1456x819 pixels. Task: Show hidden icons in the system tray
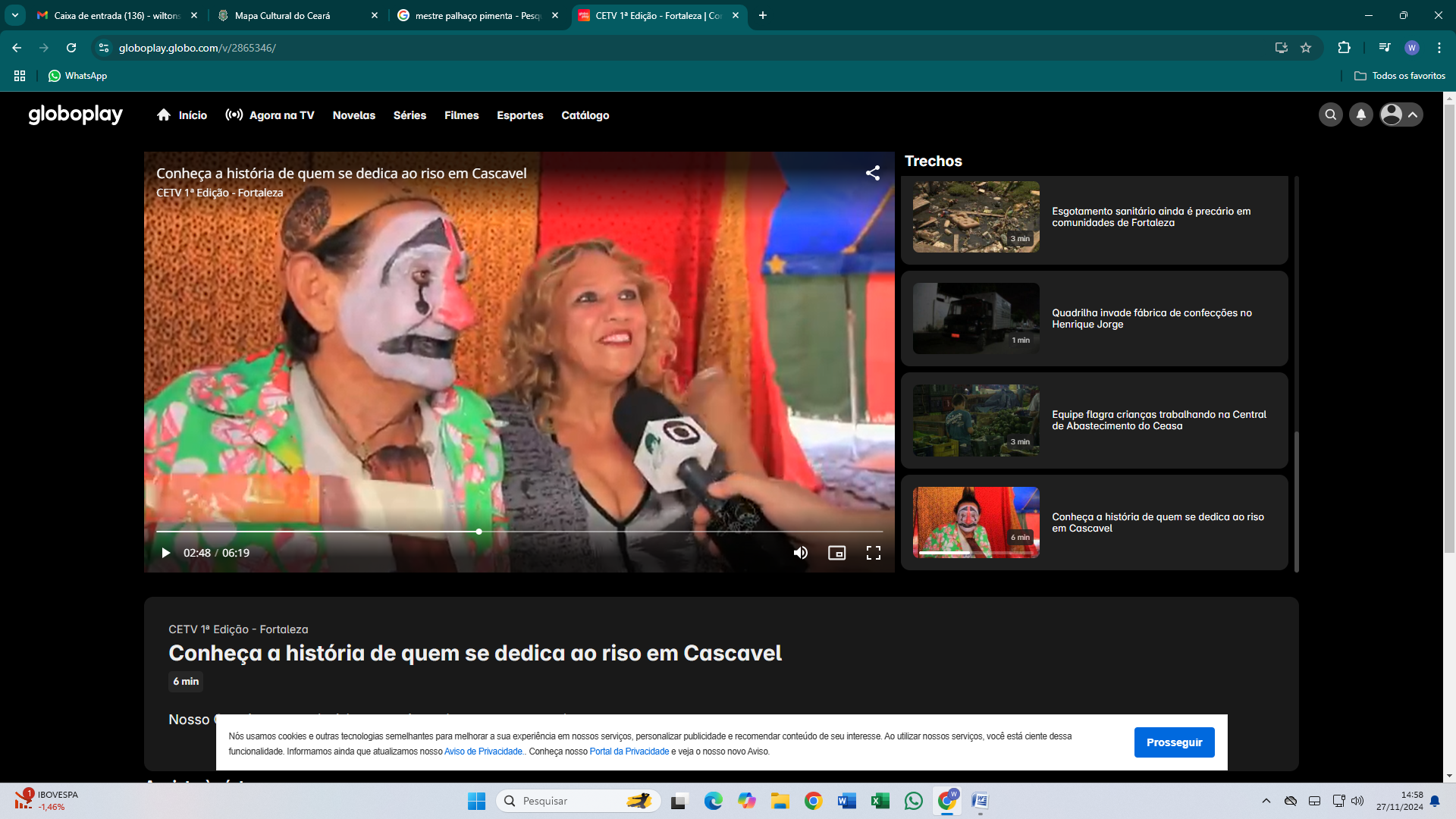[1266, 801]
